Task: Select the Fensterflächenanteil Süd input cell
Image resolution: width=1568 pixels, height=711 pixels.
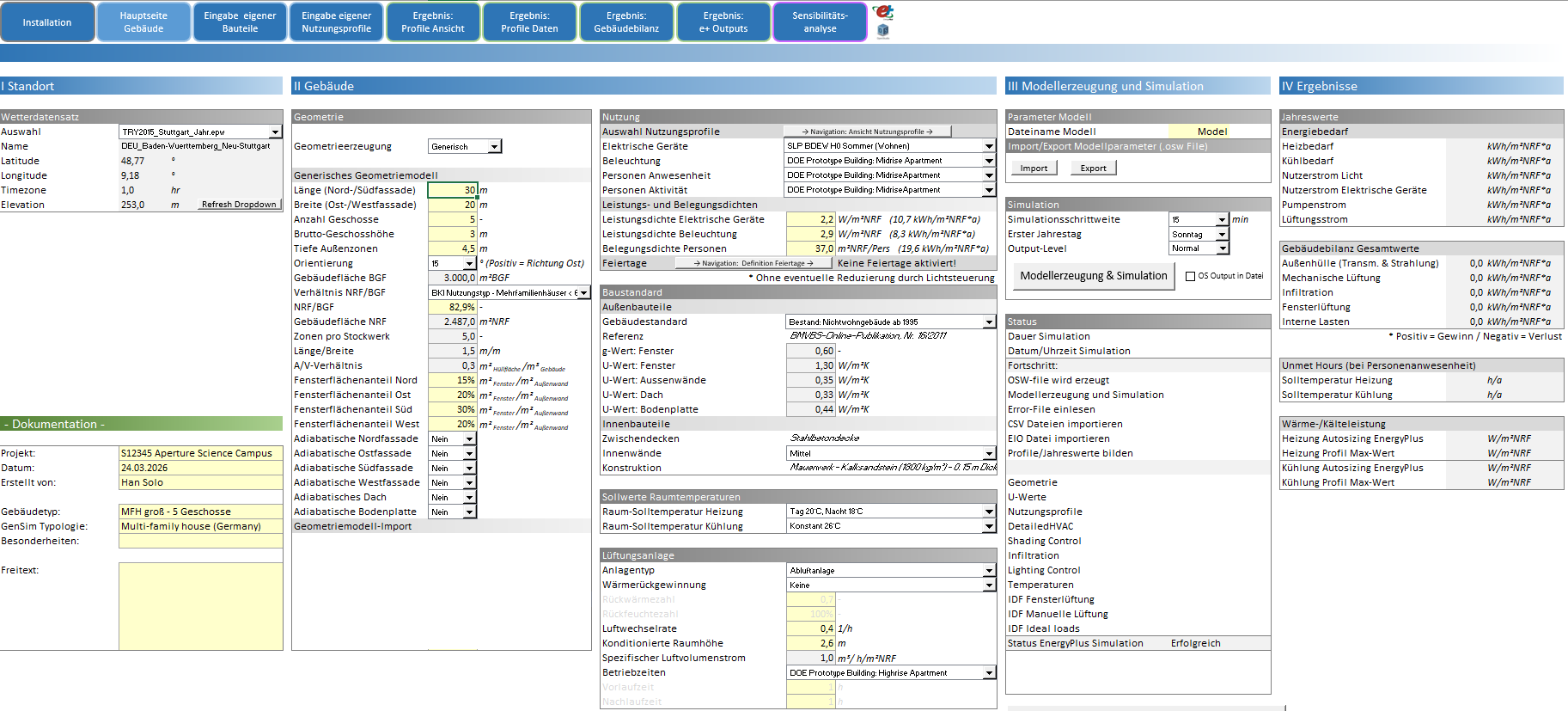Action: click(x=452, y=409)
